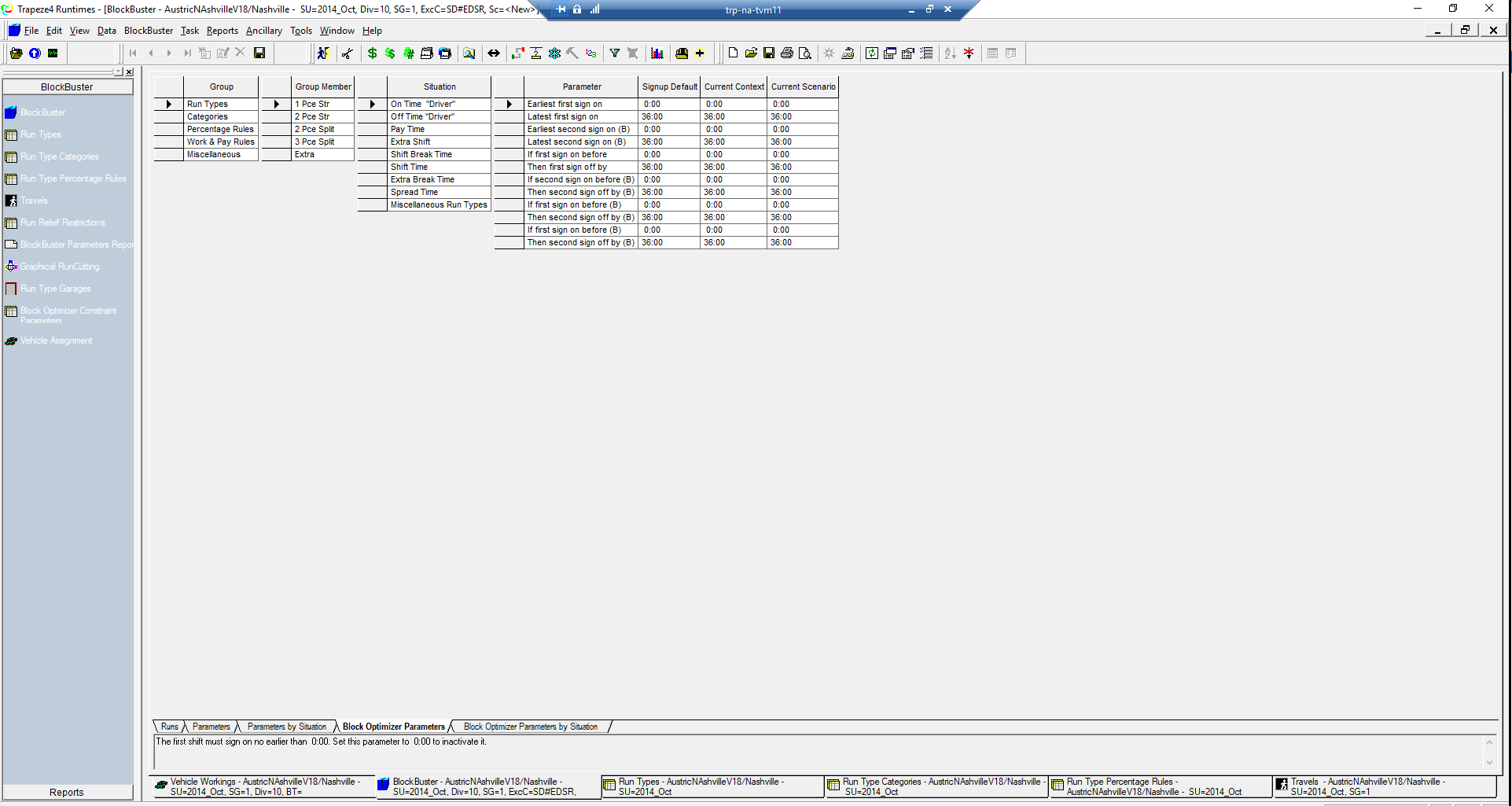Open Graphical RunCutting from the sidebar

tap(59, 267)
